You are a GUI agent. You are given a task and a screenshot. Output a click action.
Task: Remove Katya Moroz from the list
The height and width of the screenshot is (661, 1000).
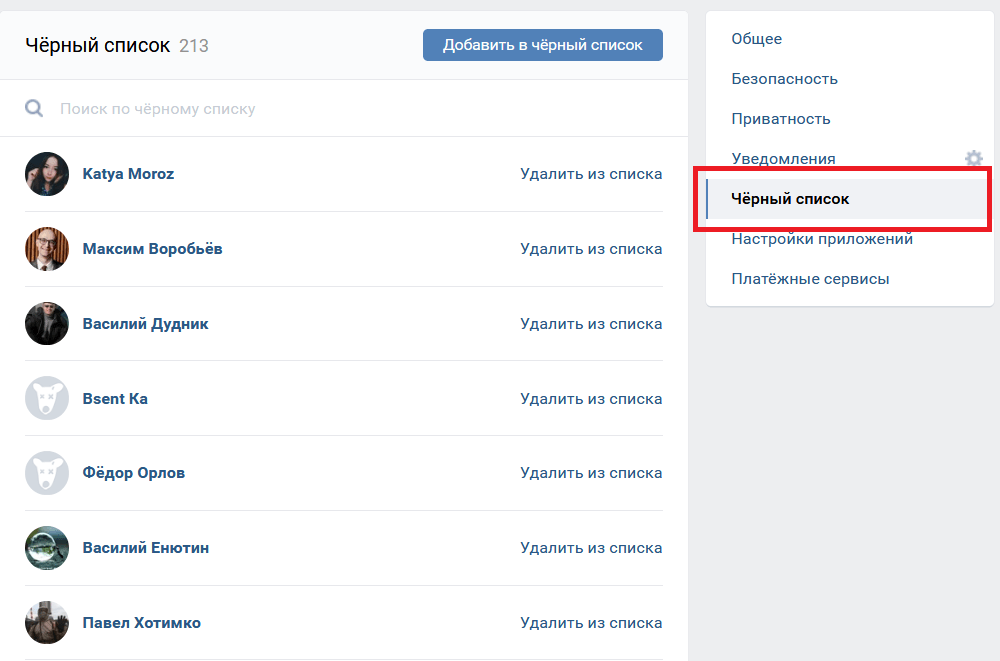point(591,174)
